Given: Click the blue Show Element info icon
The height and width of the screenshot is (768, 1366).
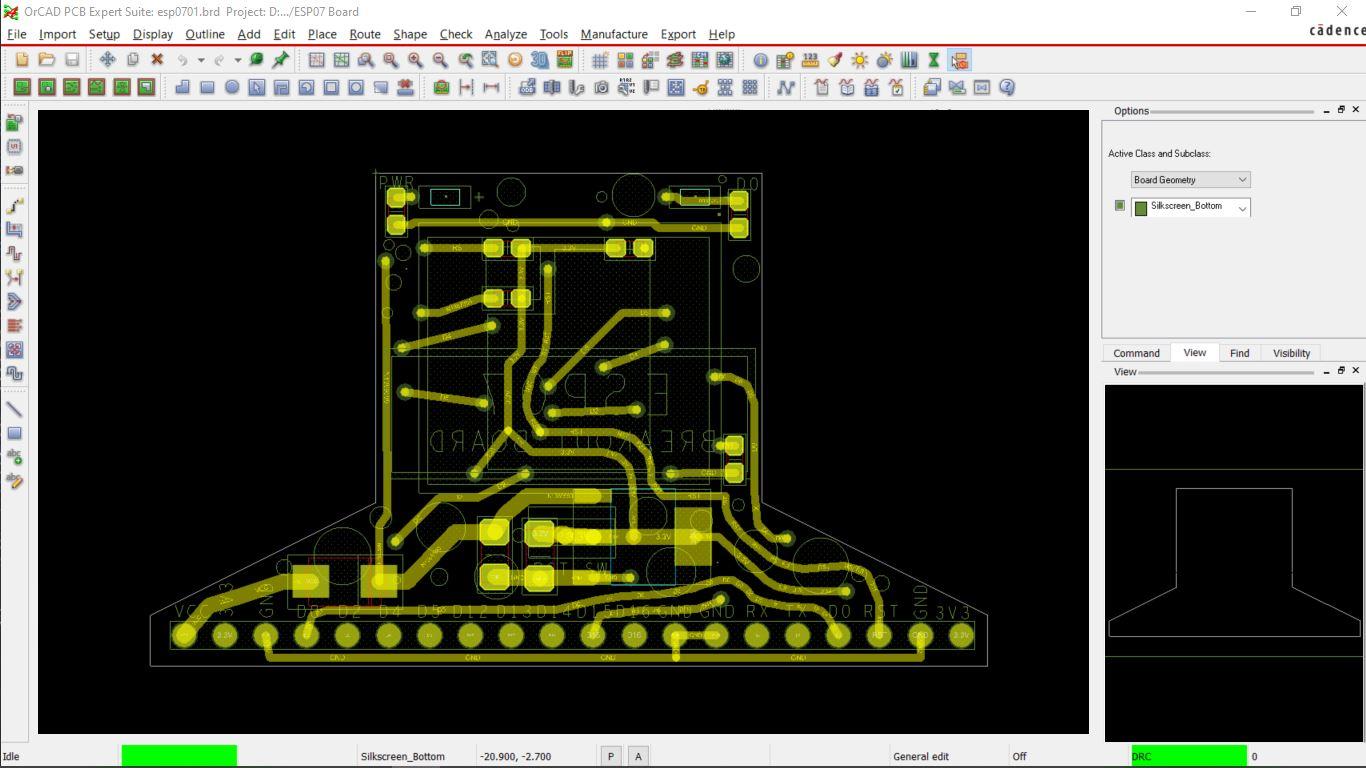Looking at the screenshot, I should (761, 60).
